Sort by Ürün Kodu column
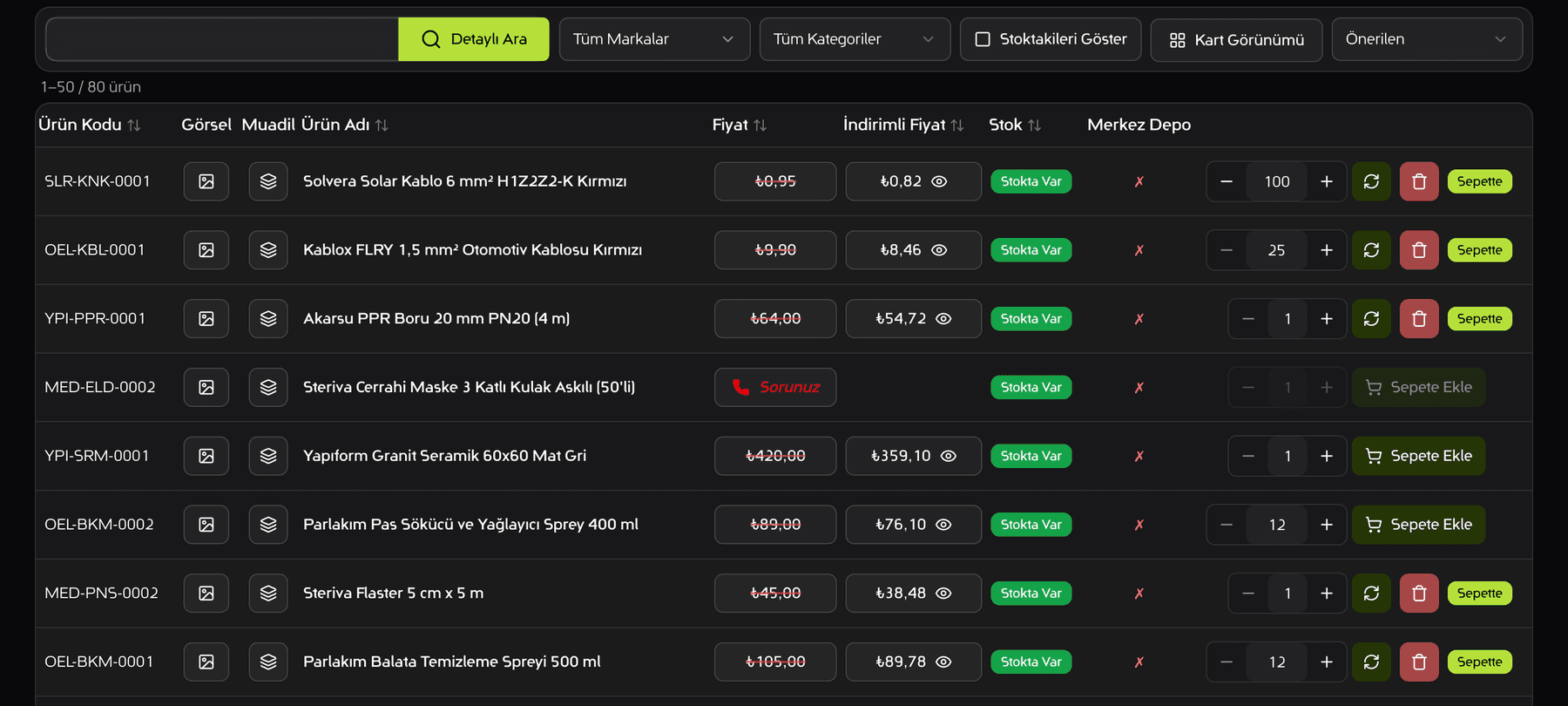The width and height of the screenshot is (1568, 706). tap(89, 125)
